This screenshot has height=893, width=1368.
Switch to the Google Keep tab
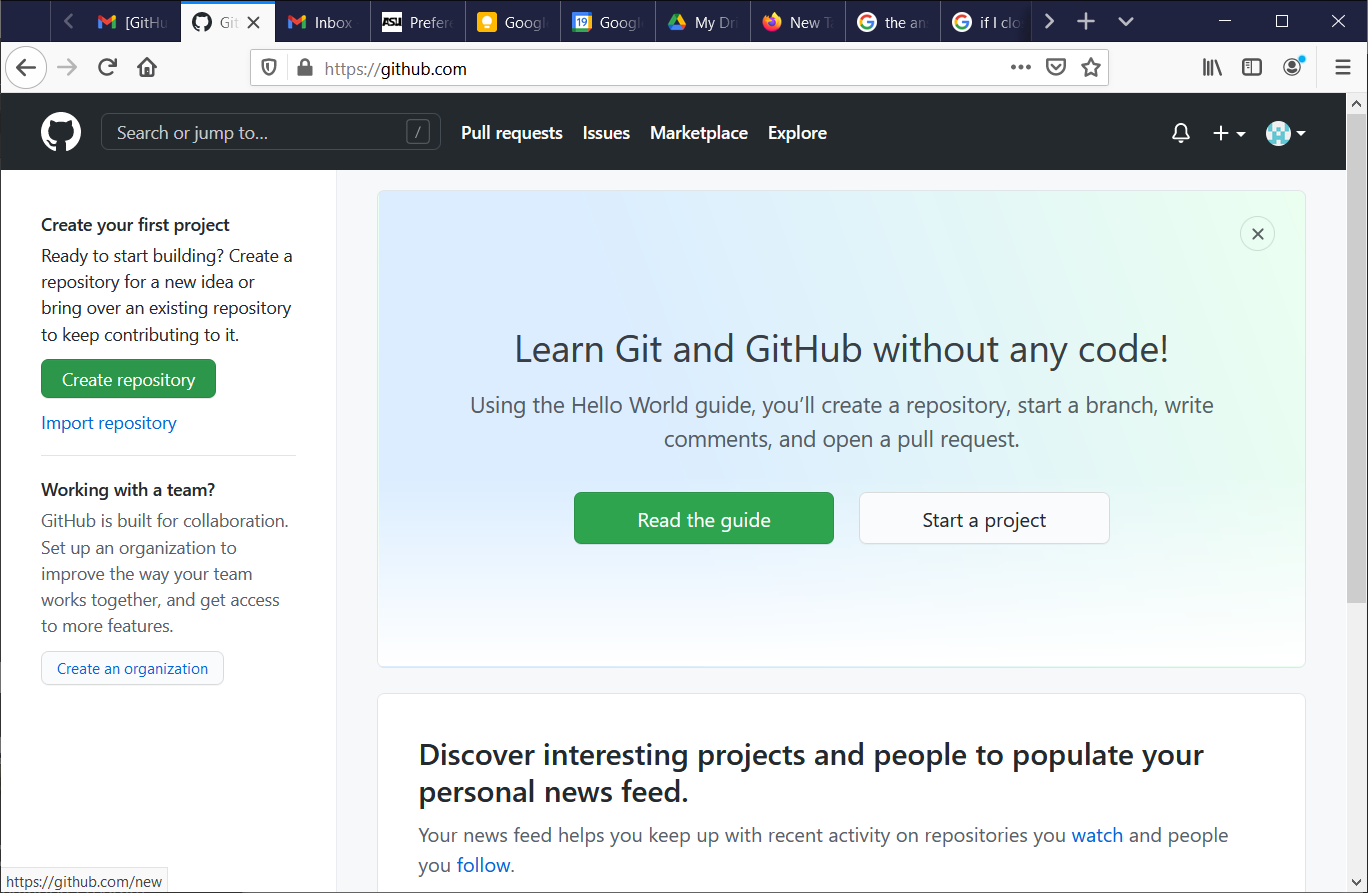(513, 22)
